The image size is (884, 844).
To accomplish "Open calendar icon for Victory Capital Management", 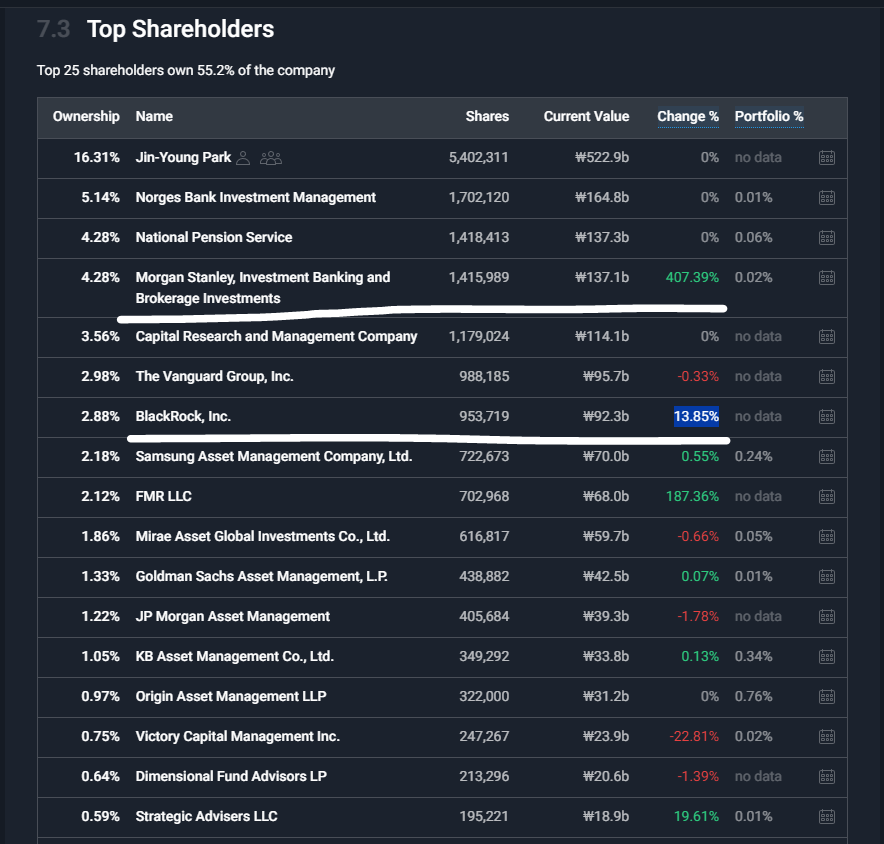I will click(x=826, y=737).
